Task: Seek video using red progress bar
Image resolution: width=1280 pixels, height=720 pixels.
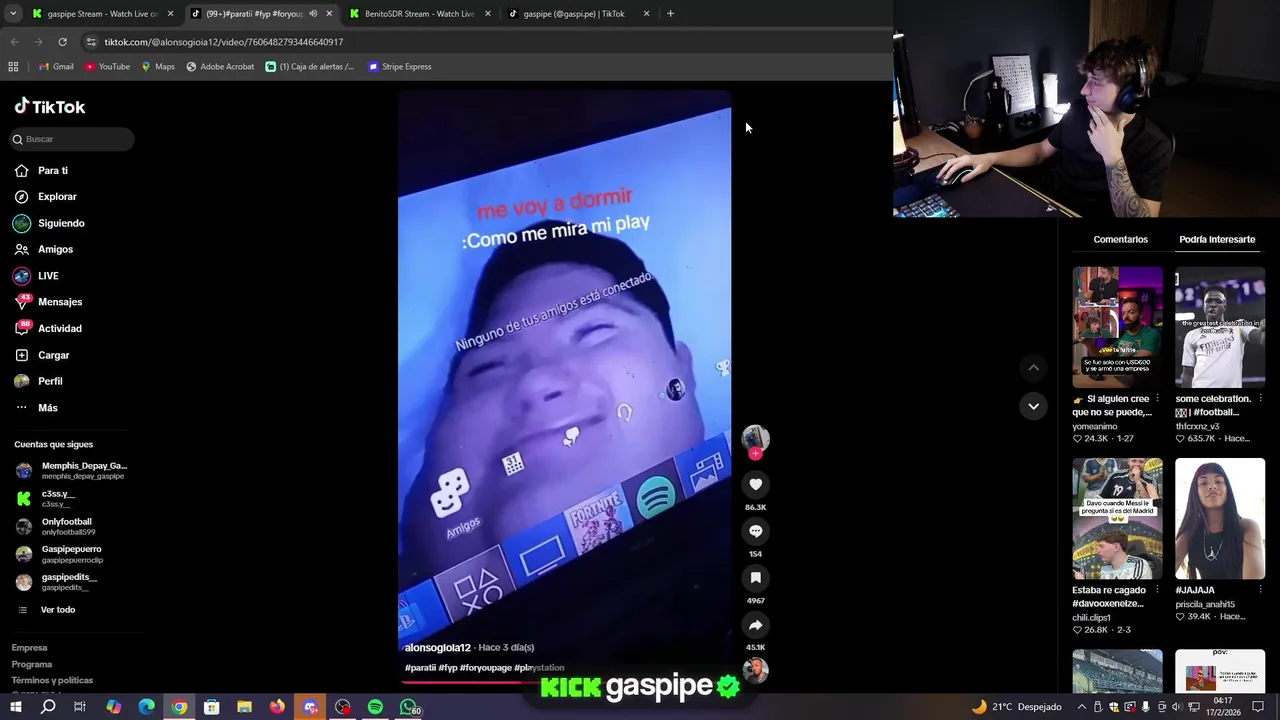Action: point(563,683)
